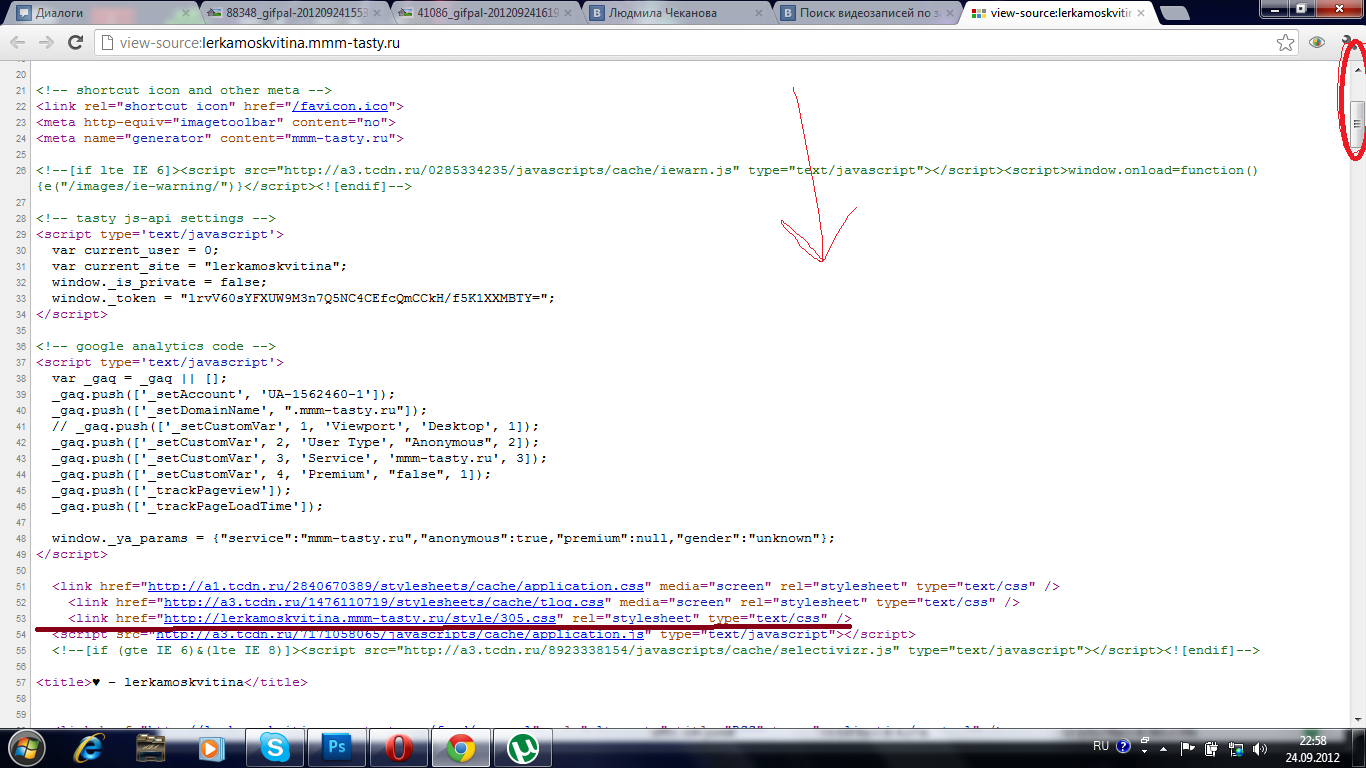Open Windows Media Player from the taskbar
The width and height of the screenshot is (1366, 768).
click(212, 748)
